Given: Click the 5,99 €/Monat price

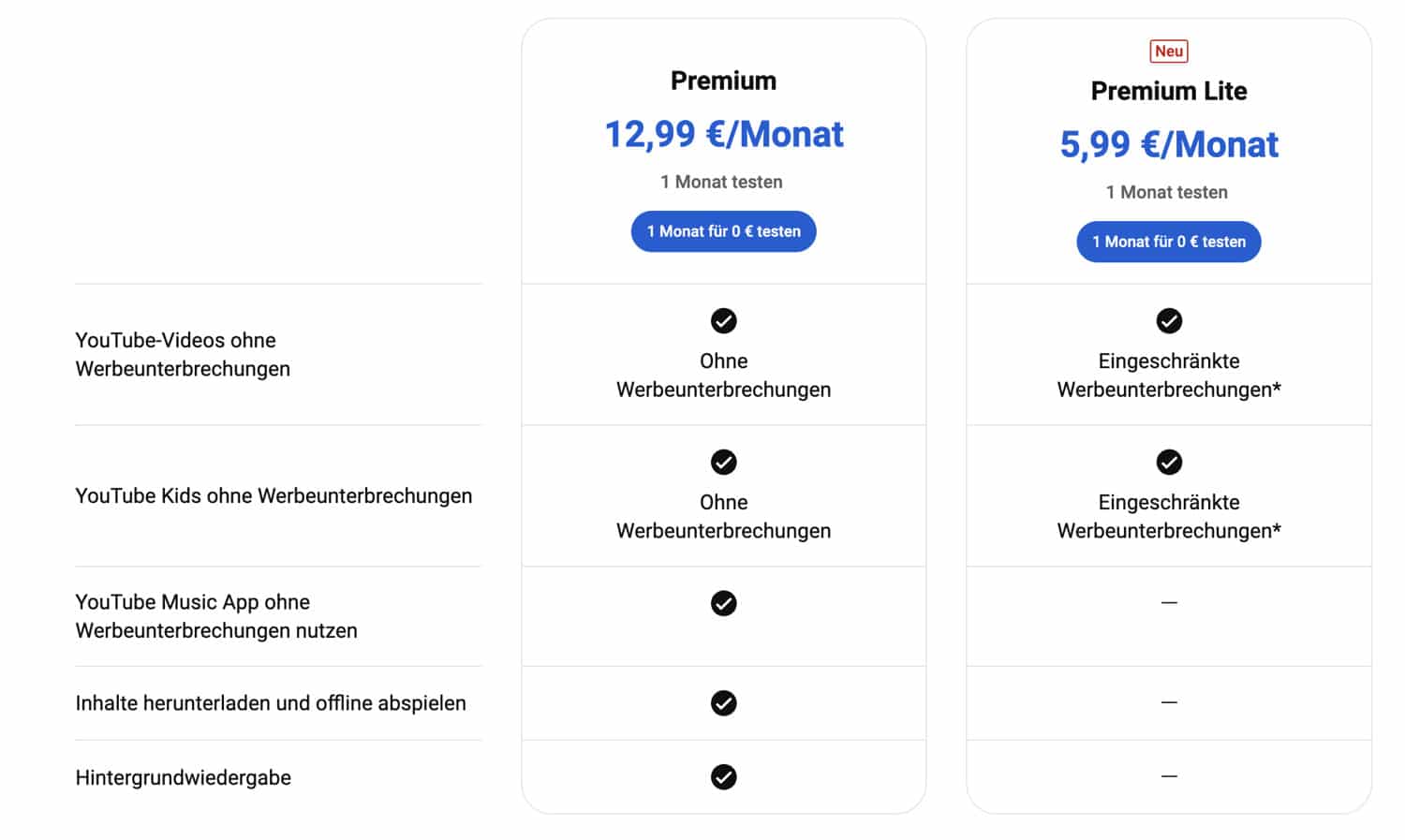Looking at the screenshot, I should (x=1168, y=145).
